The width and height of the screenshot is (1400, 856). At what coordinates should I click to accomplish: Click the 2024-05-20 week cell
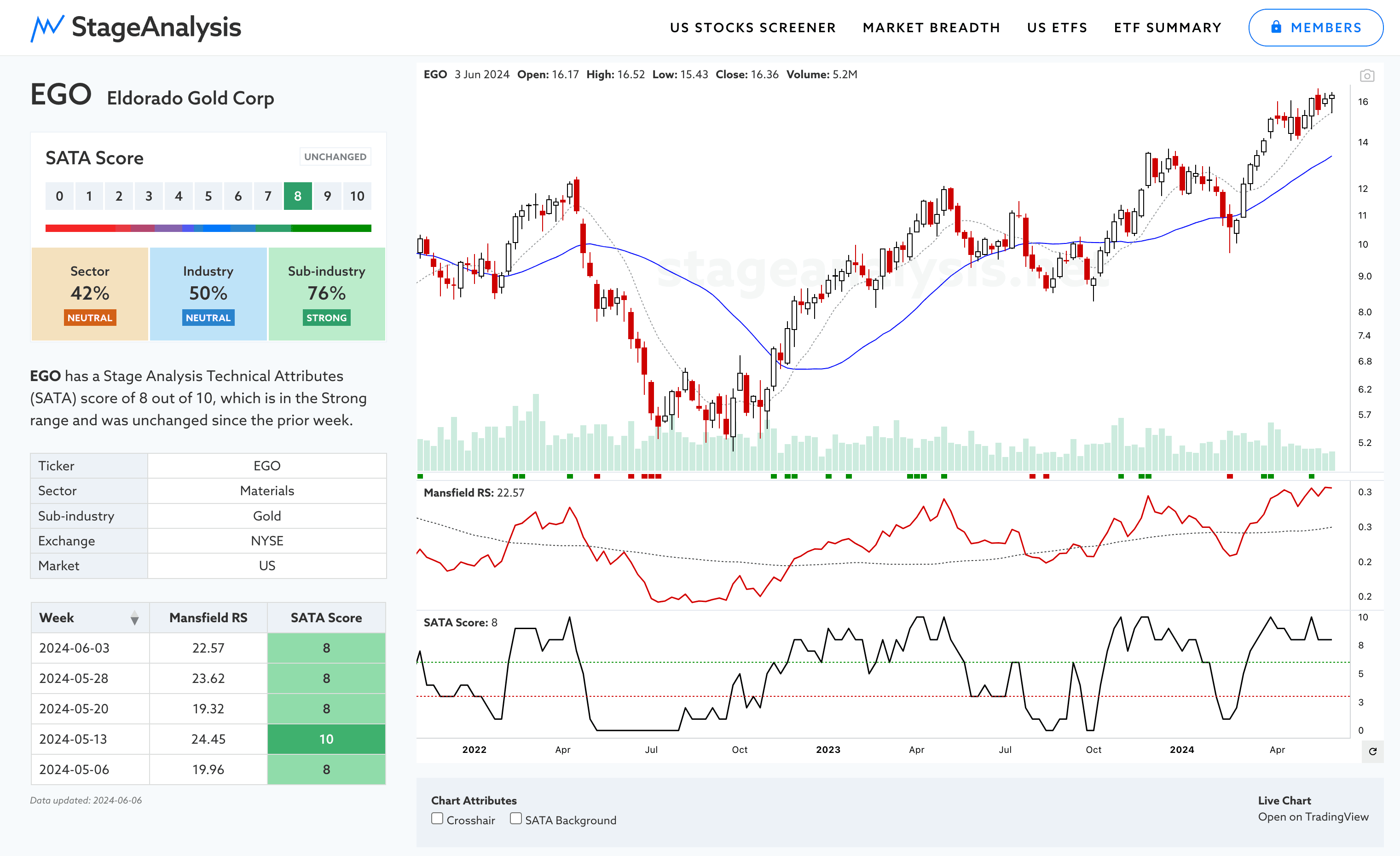(90, 709)
